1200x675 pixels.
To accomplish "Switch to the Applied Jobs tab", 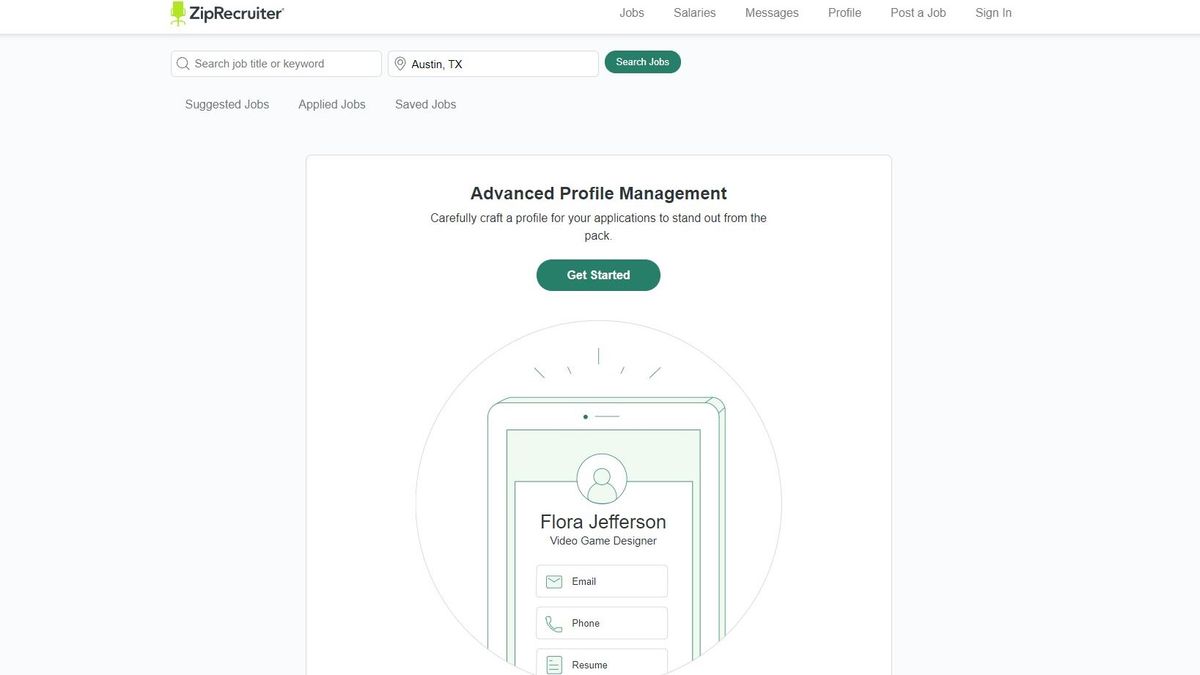I will click(x=331, y=104).
